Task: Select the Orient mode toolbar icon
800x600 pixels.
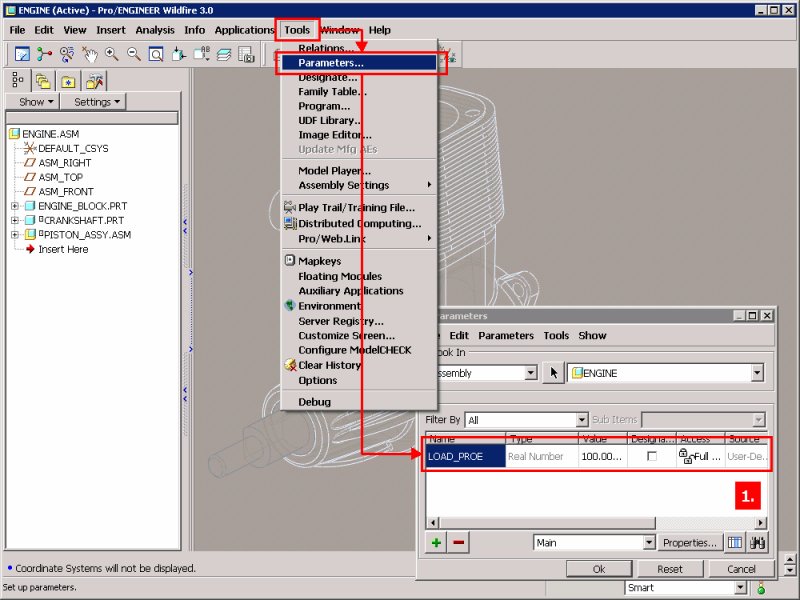Action: pyautogui.click(x=67, y=54)
